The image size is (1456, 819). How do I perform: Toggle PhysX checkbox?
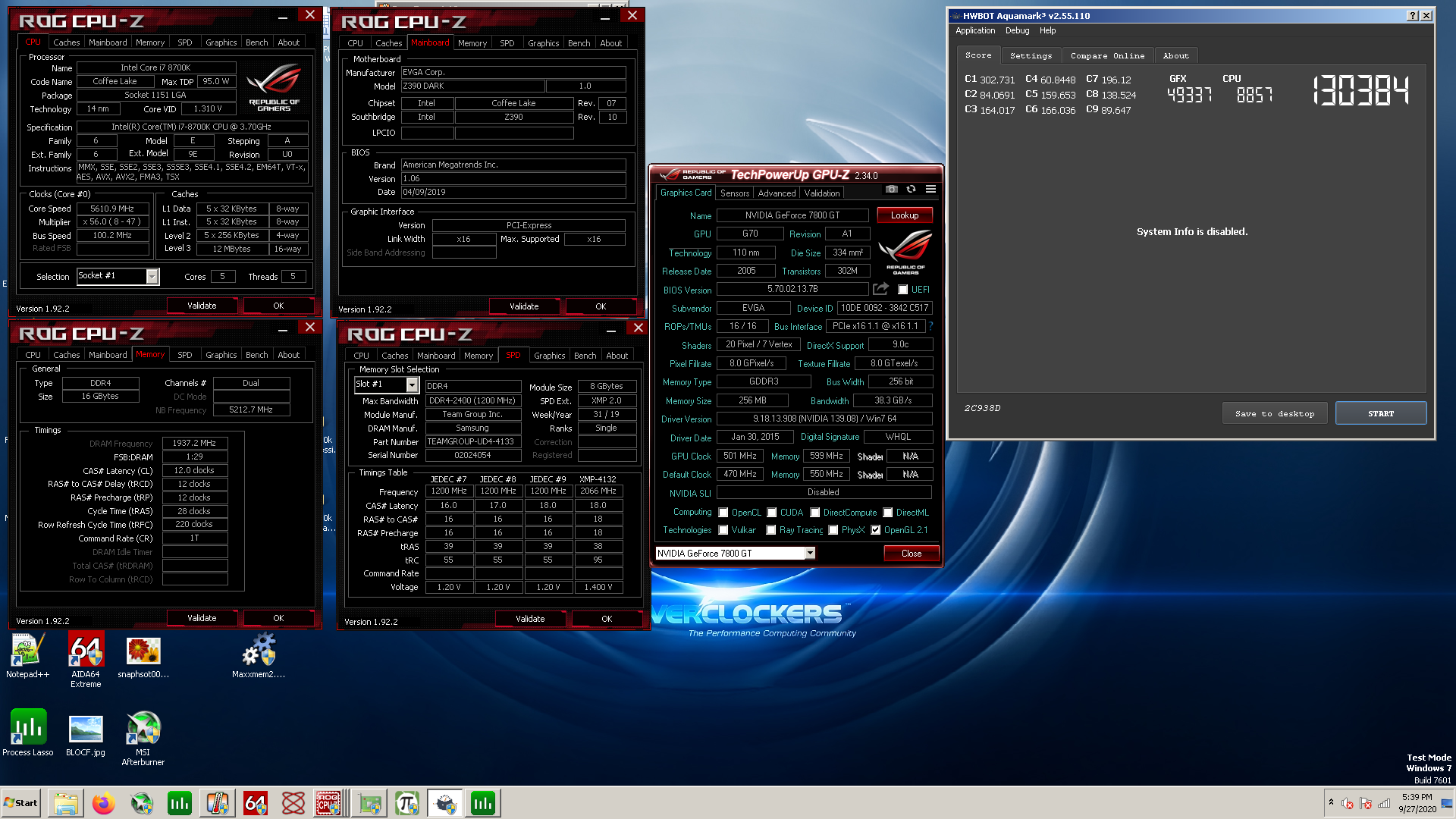click(833, 530)
